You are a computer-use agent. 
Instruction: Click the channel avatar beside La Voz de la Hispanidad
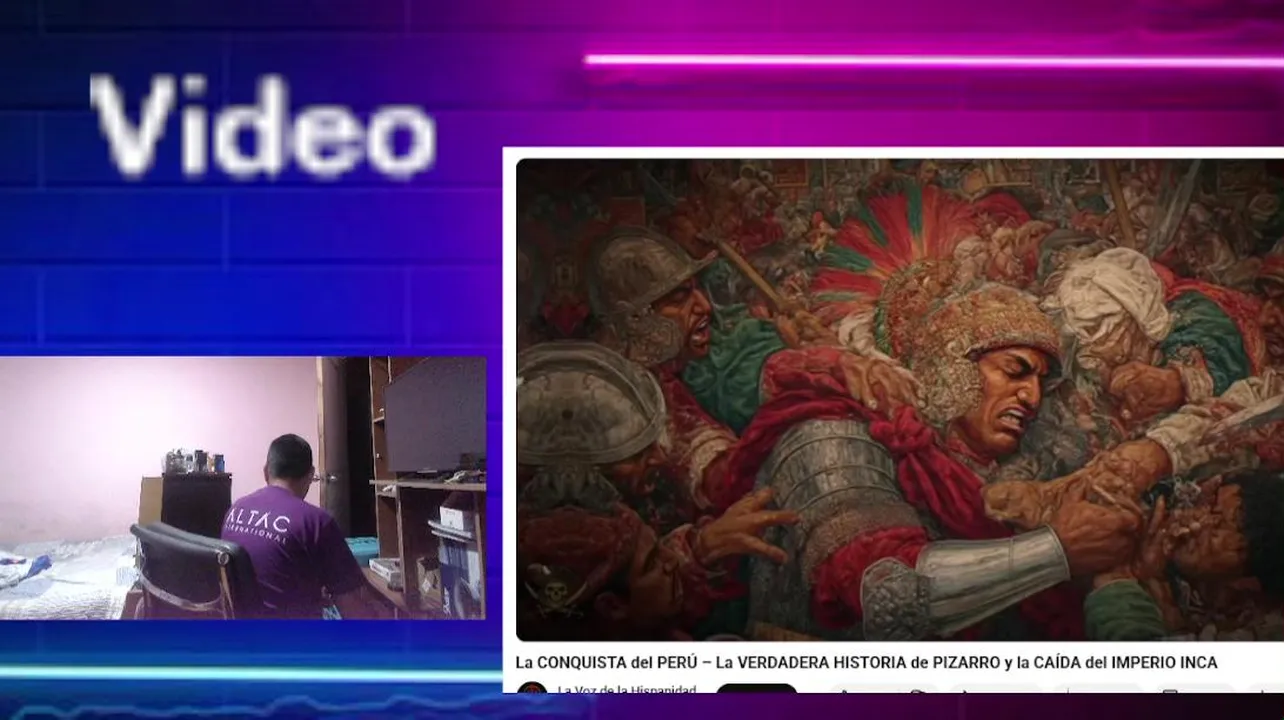(x=532, y=688)
